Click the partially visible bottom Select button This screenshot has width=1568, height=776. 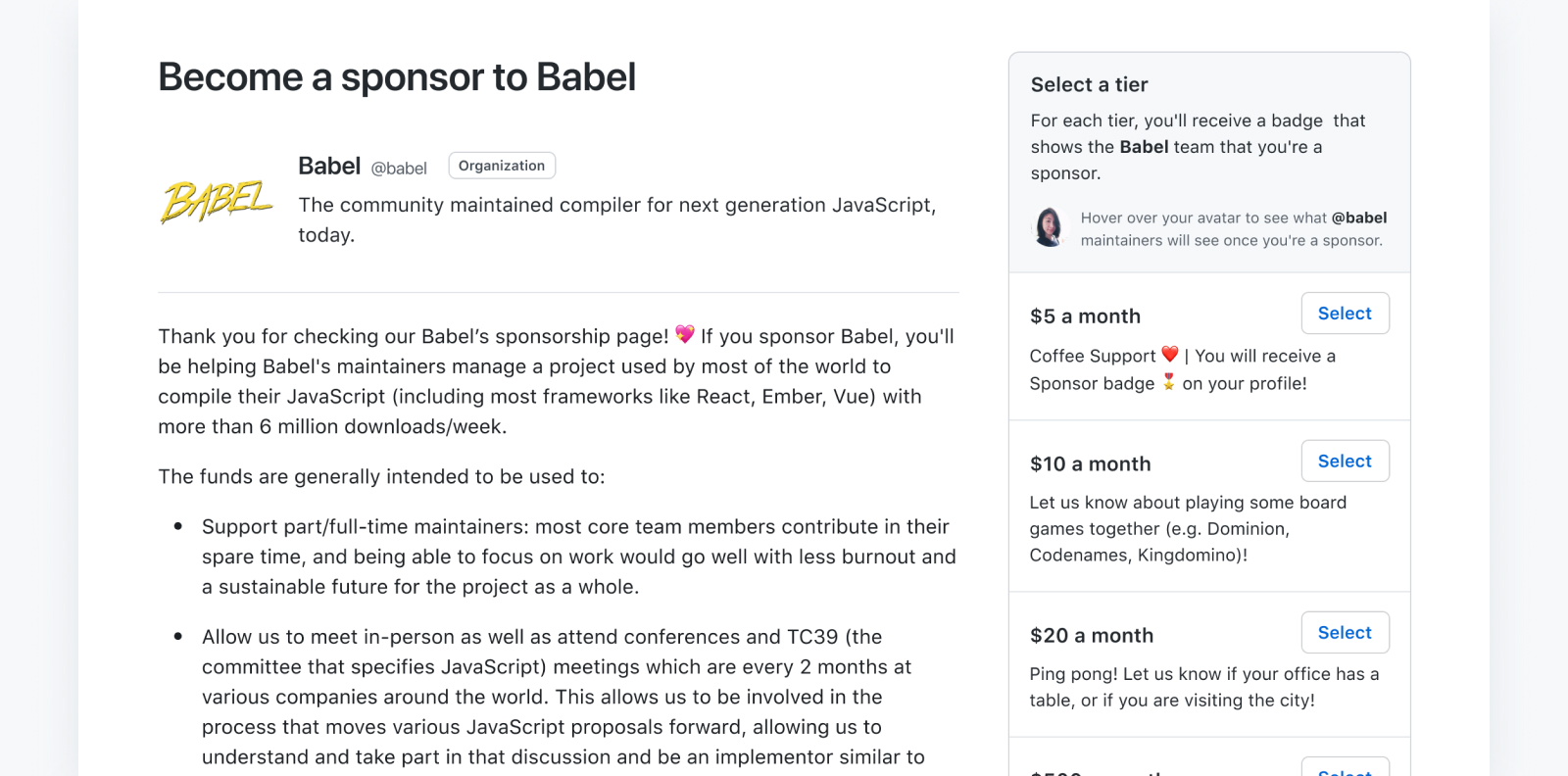coord(1345,767)
